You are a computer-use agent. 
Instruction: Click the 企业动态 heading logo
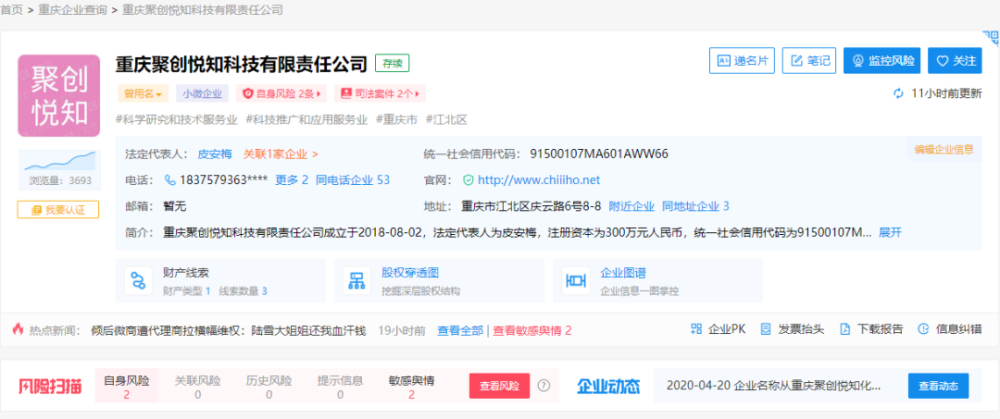coord(608,386)
